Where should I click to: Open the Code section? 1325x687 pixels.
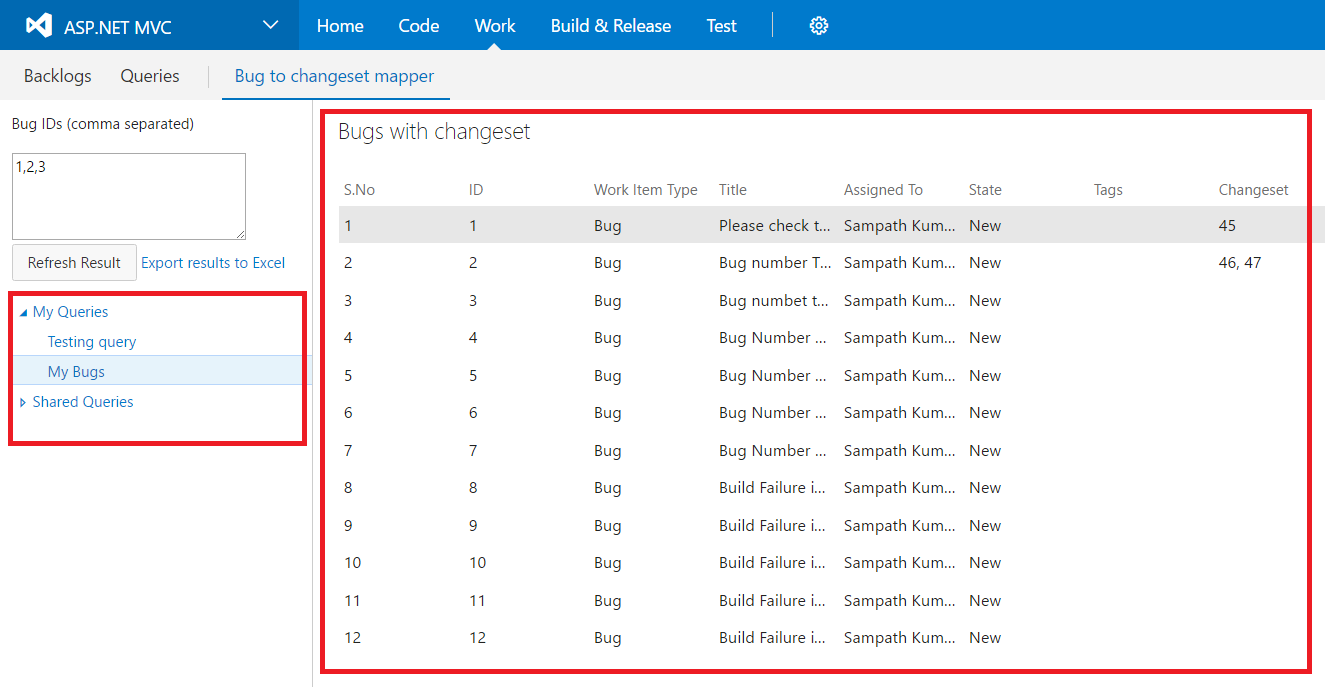point(418,25)
